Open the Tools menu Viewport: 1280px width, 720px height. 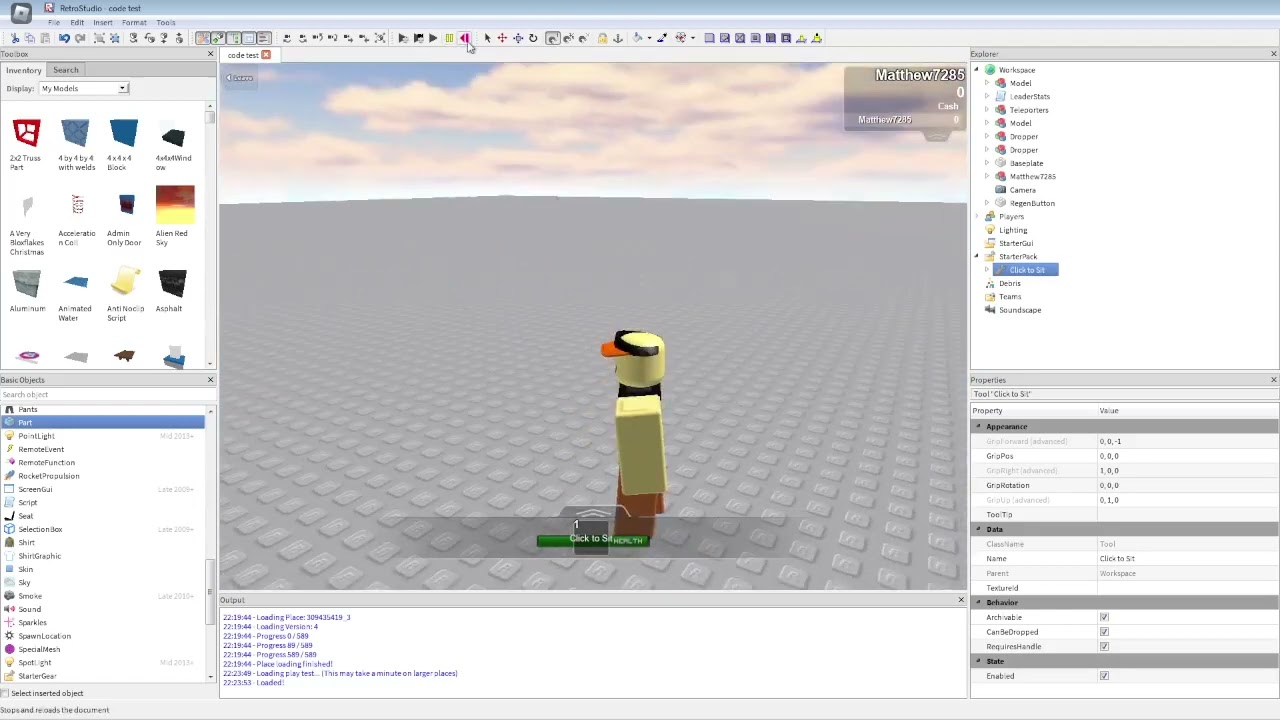(x=166, y=22)
